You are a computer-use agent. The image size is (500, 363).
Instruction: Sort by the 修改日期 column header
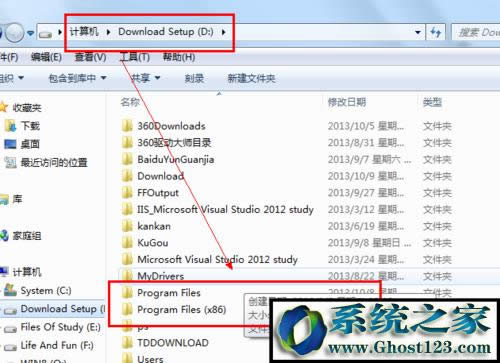[347, 102]
